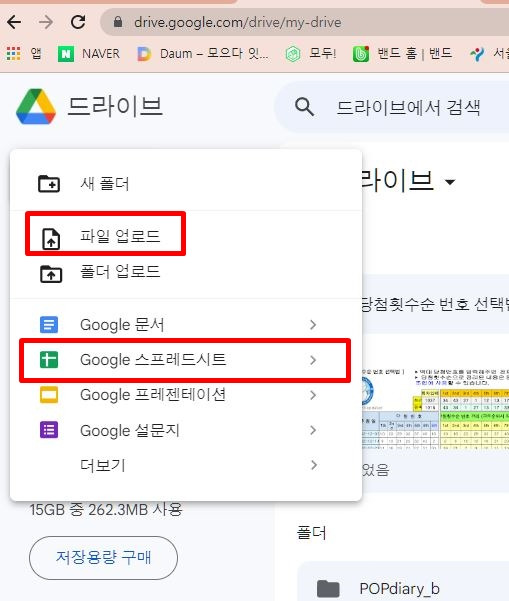
Task: Click the 드라이브에서 검색 search field
Action: pos(409,107)
